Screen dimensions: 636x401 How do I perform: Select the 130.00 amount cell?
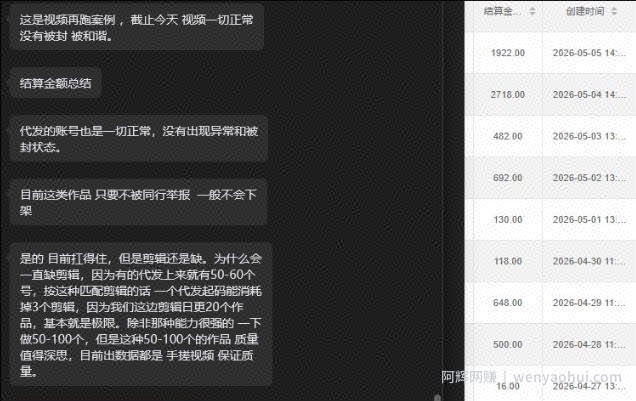pyautogui.click(x=508, y=220)
